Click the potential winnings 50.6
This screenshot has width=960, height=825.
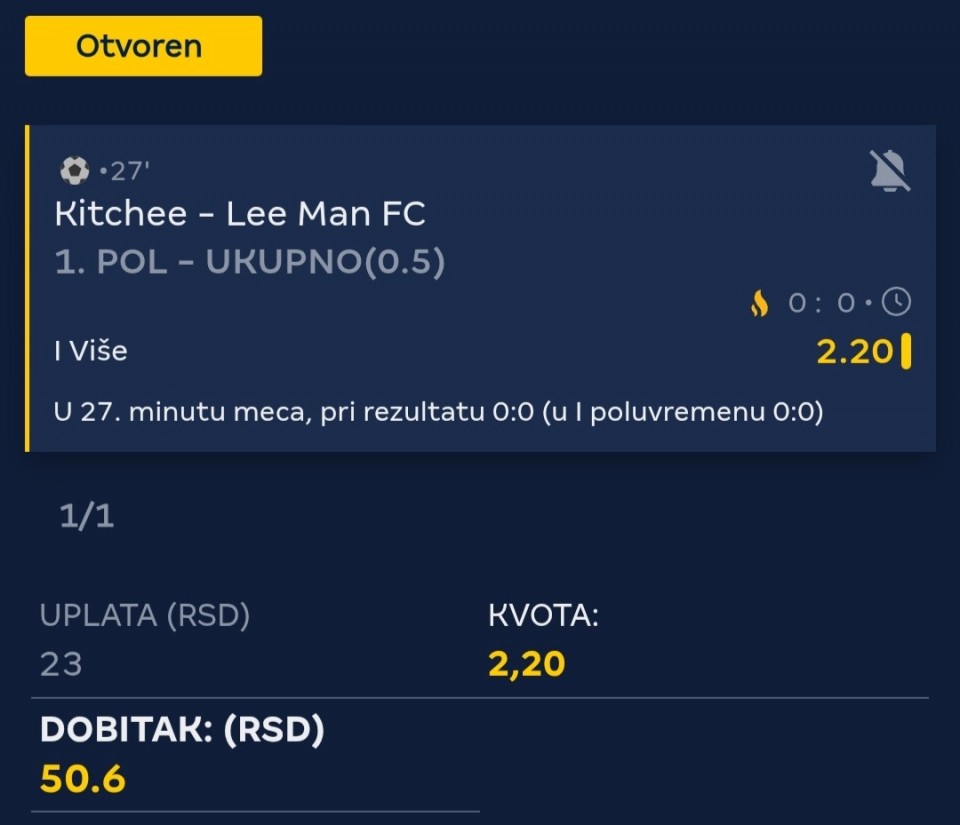83,779
